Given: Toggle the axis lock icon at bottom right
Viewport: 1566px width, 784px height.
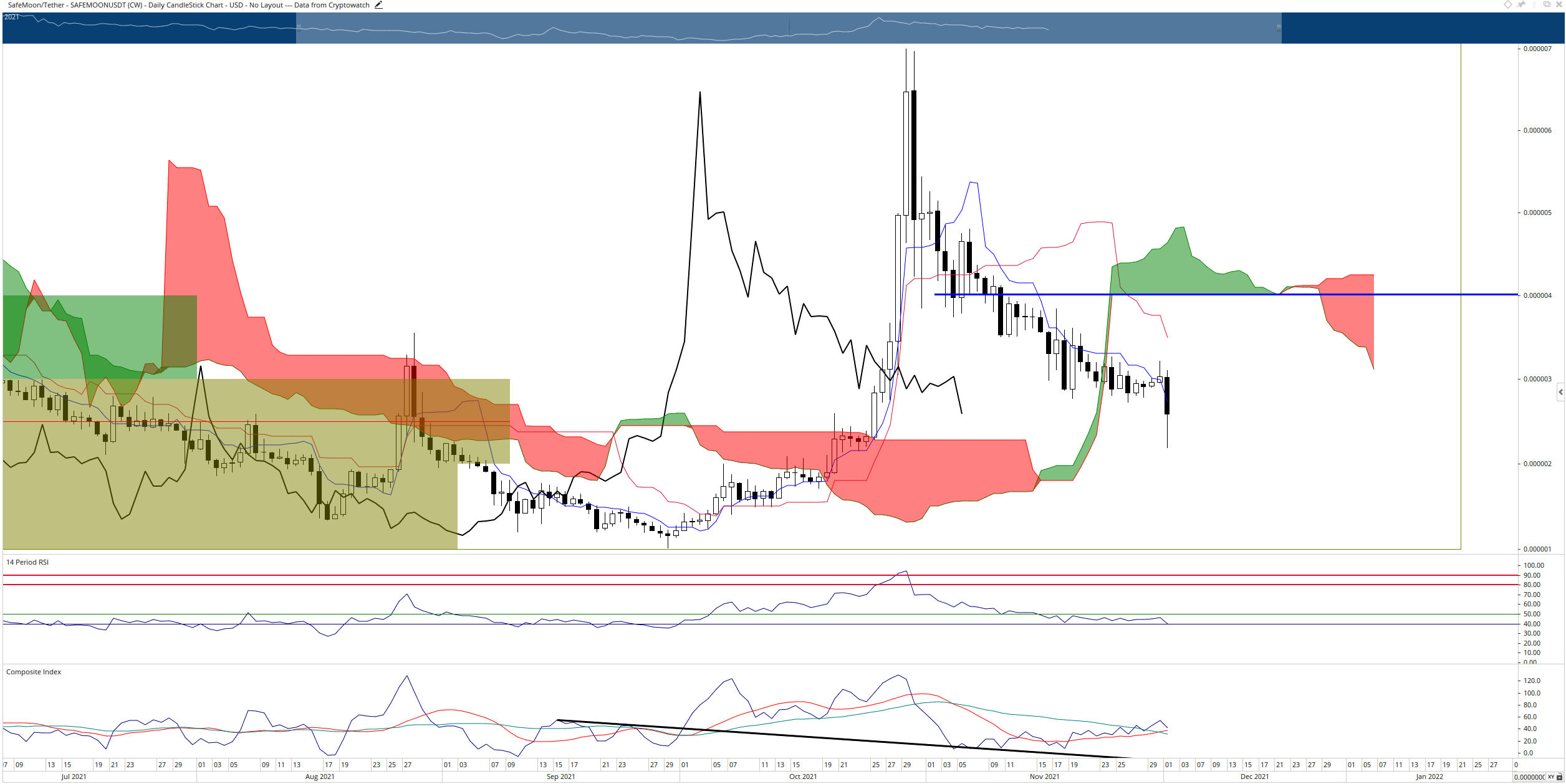Looking at the screenshot, I should (x=1560, y=777).
